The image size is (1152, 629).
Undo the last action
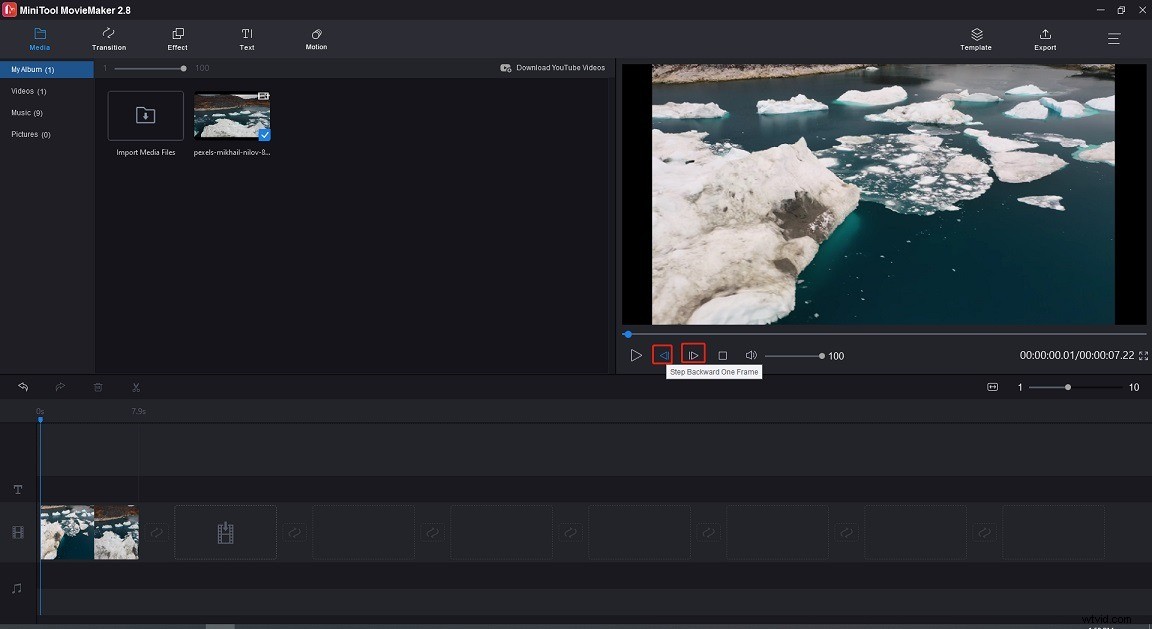pyautogui.click(x=22, y=387)
